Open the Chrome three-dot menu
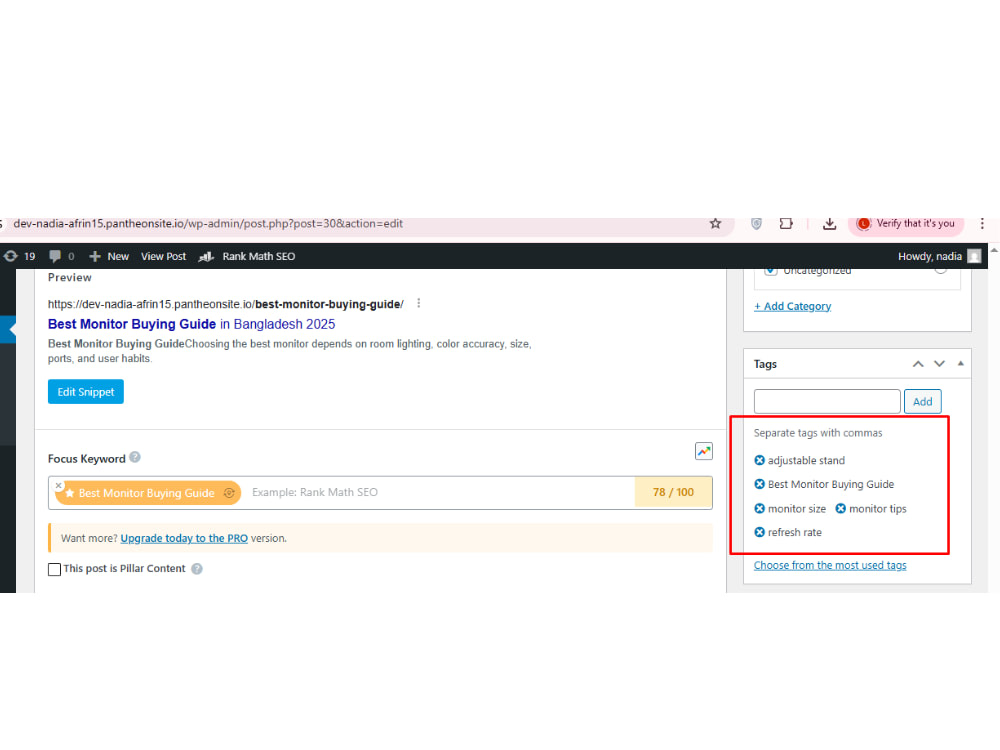The height and width of the screenshot is (750, 1000). tap(982, 224)
